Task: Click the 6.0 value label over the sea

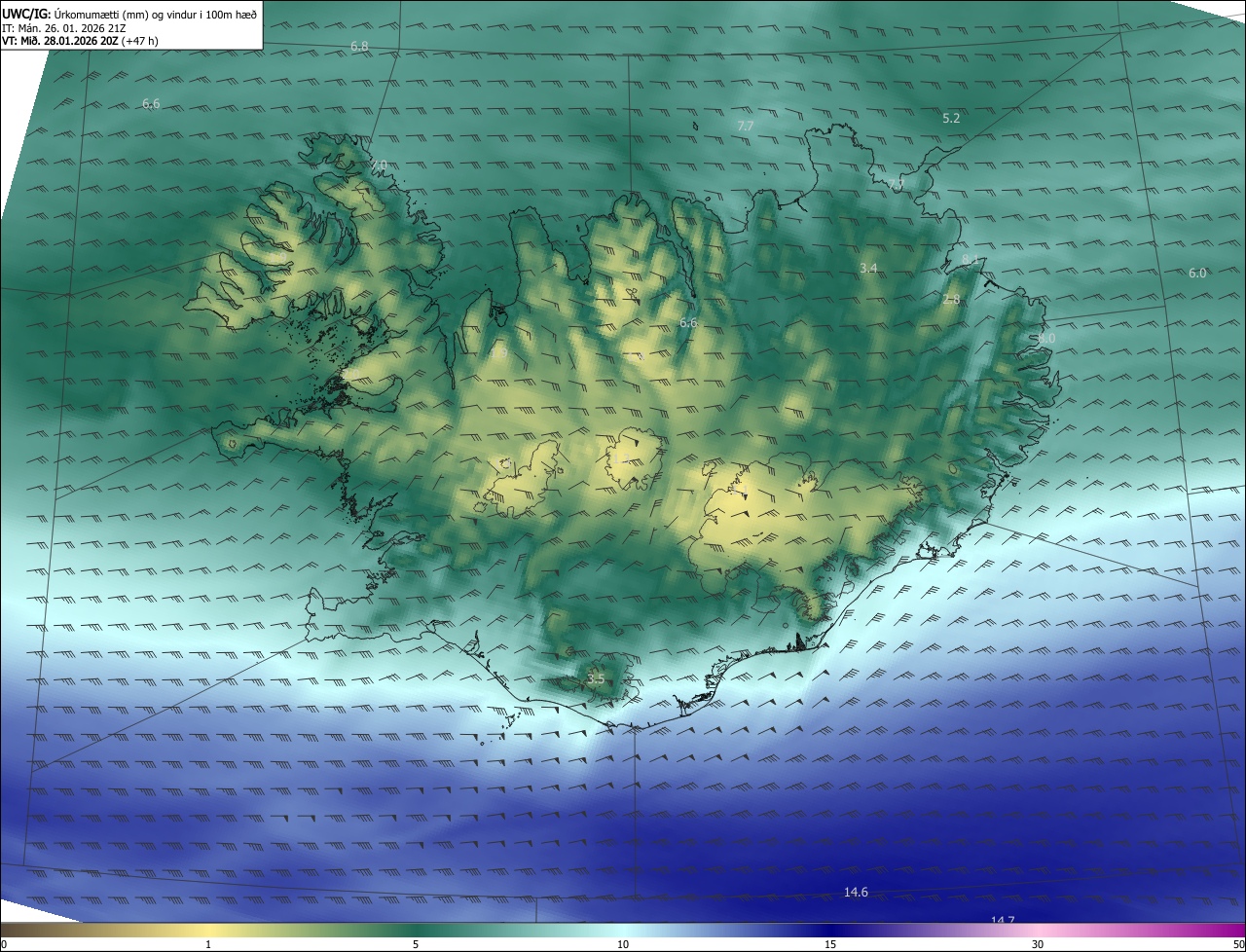Action: click(1197, 274)
